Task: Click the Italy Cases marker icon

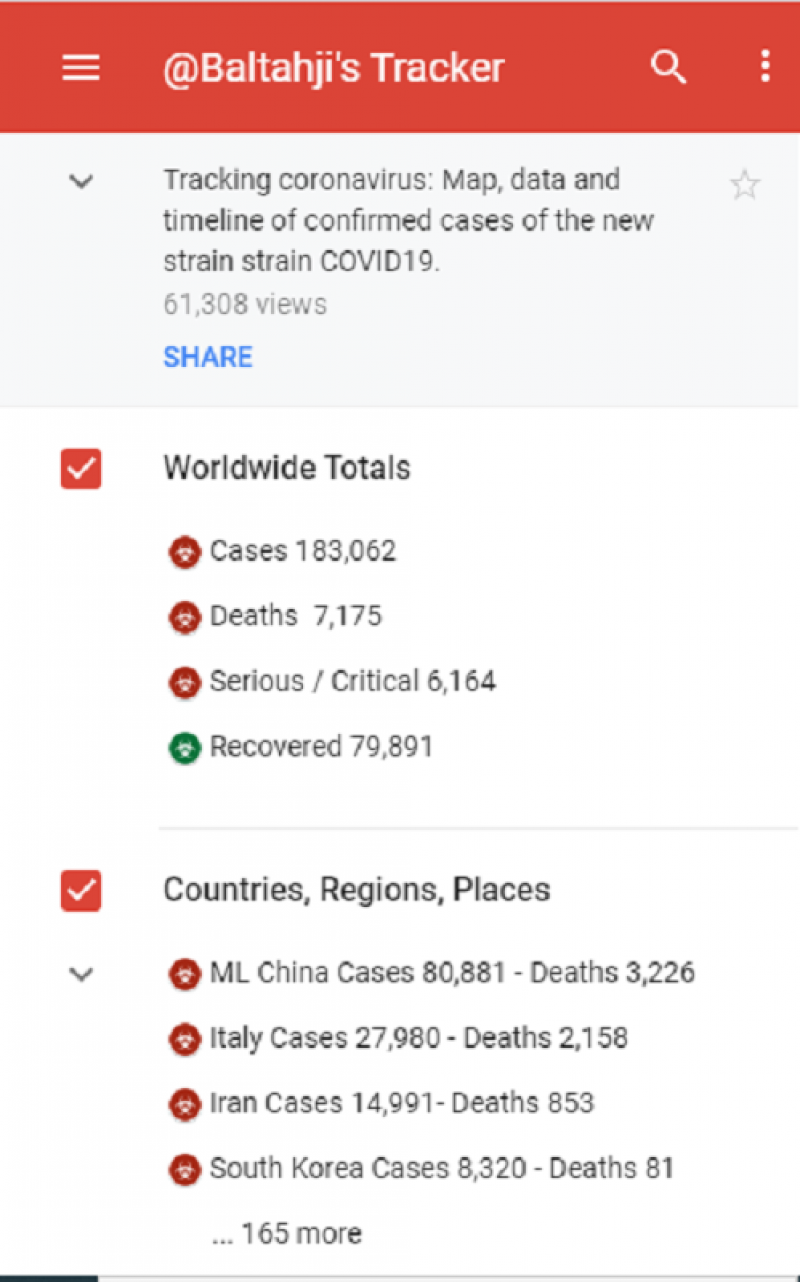Action: tap(184, 1039)
